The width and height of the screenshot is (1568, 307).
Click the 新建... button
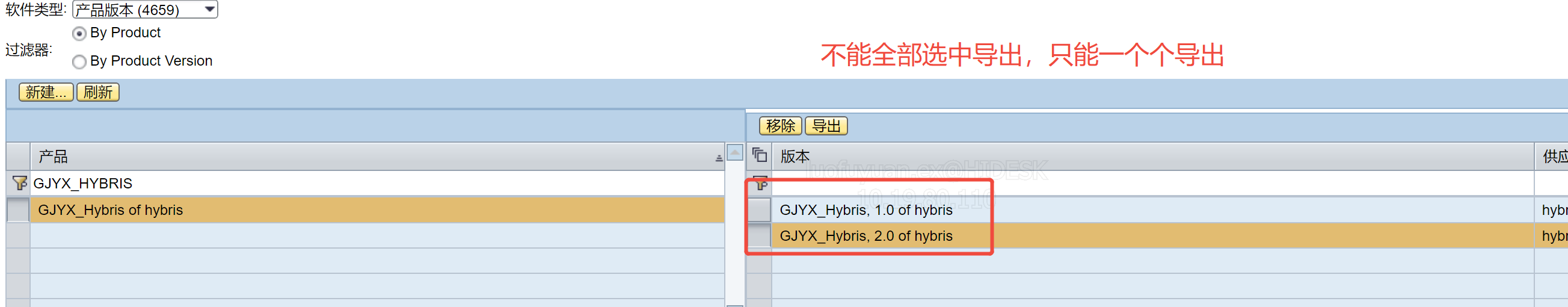click(46, 92)
